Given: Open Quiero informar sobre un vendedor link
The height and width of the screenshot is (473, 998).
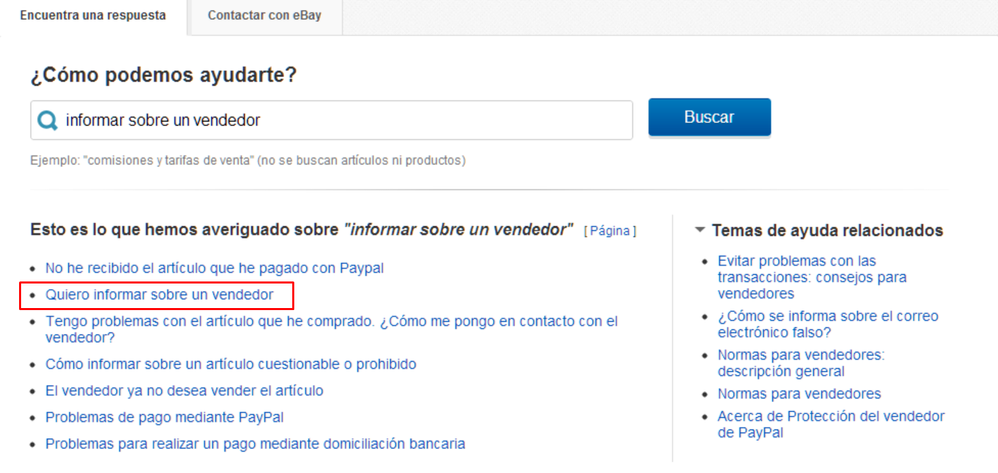Looking at the screenshot, I should click(159, 295).
